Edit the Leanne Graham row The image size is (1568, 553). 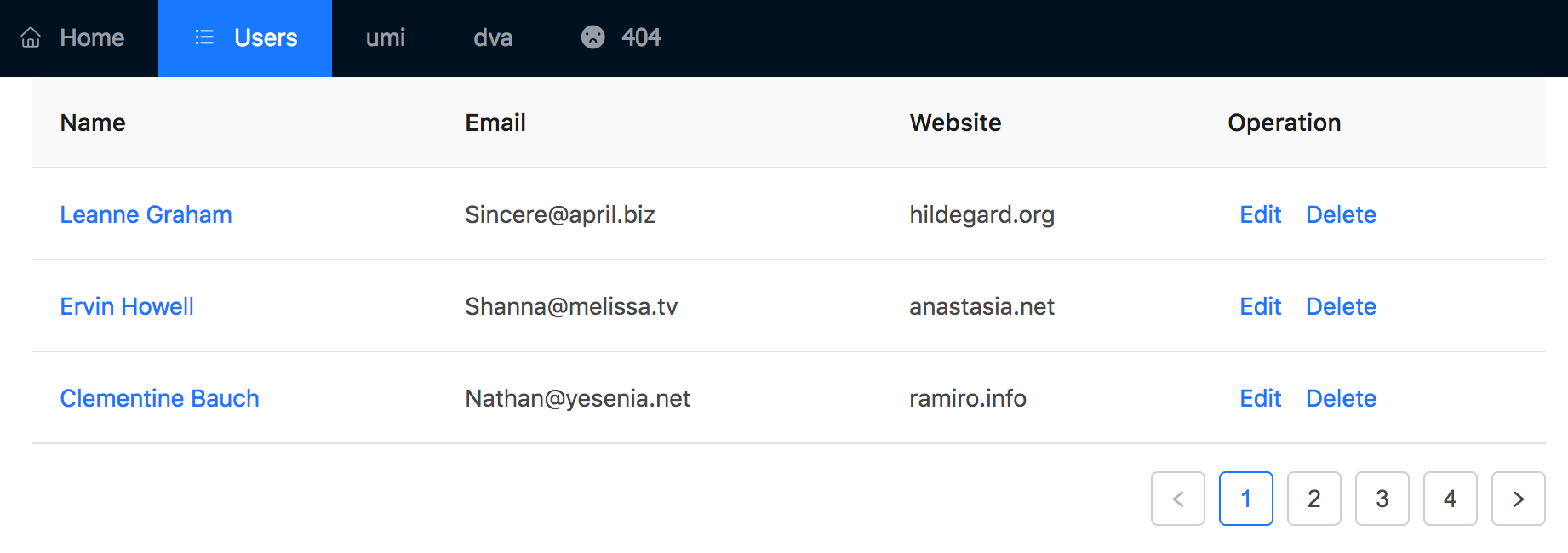tap(1260, 214)
